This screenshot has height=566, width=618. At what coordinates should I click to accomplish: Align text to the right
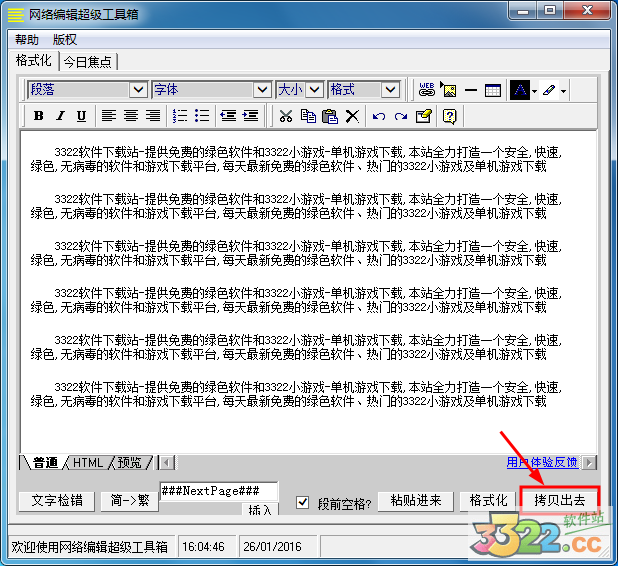(153, 116)
